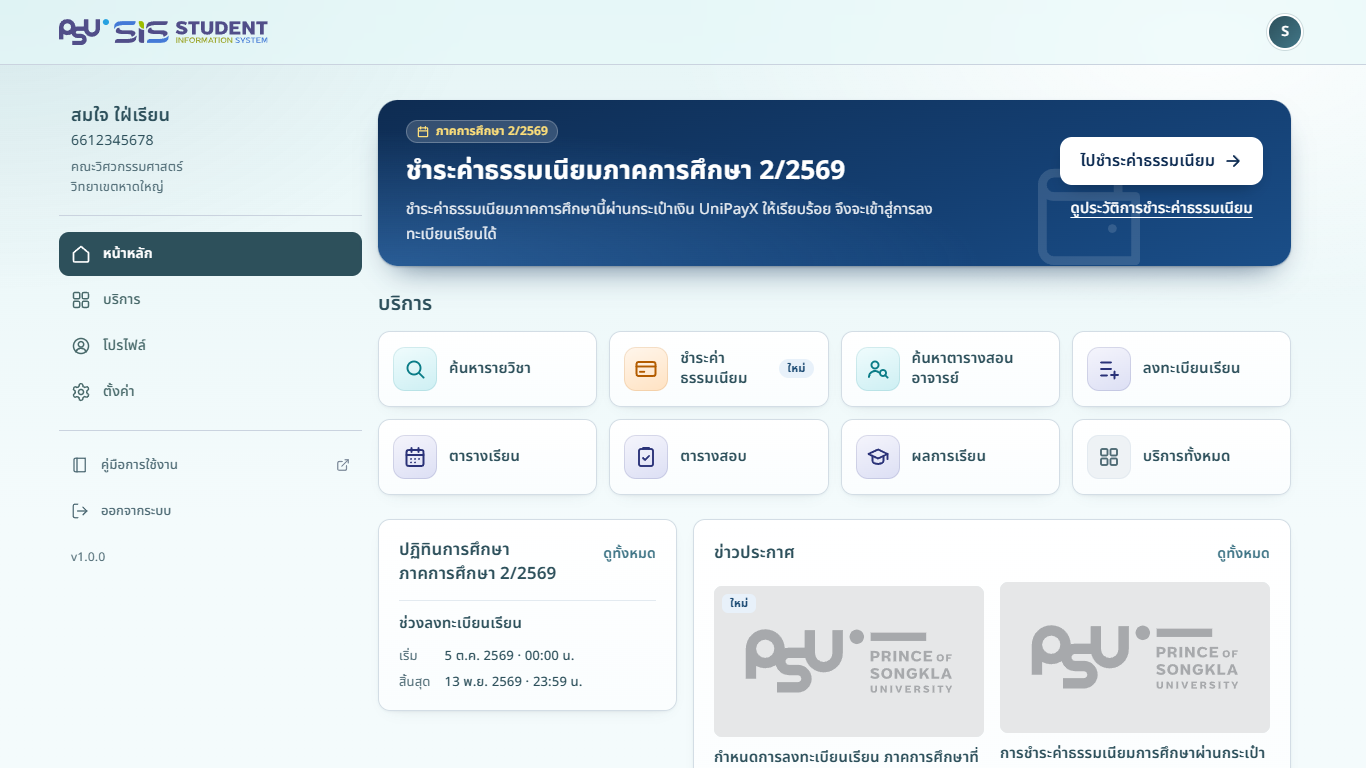This screenshot has height=768, width=1366.
Task: Click the end date 13 พ.ย. 2569 · 23:59 น.
Action: (x=513, y=682)
